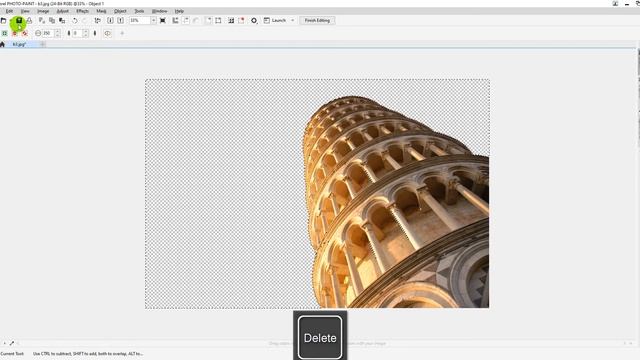Click the stepper beside the 0 field
The height and width of the screenshot is (360, 640).
85,33
